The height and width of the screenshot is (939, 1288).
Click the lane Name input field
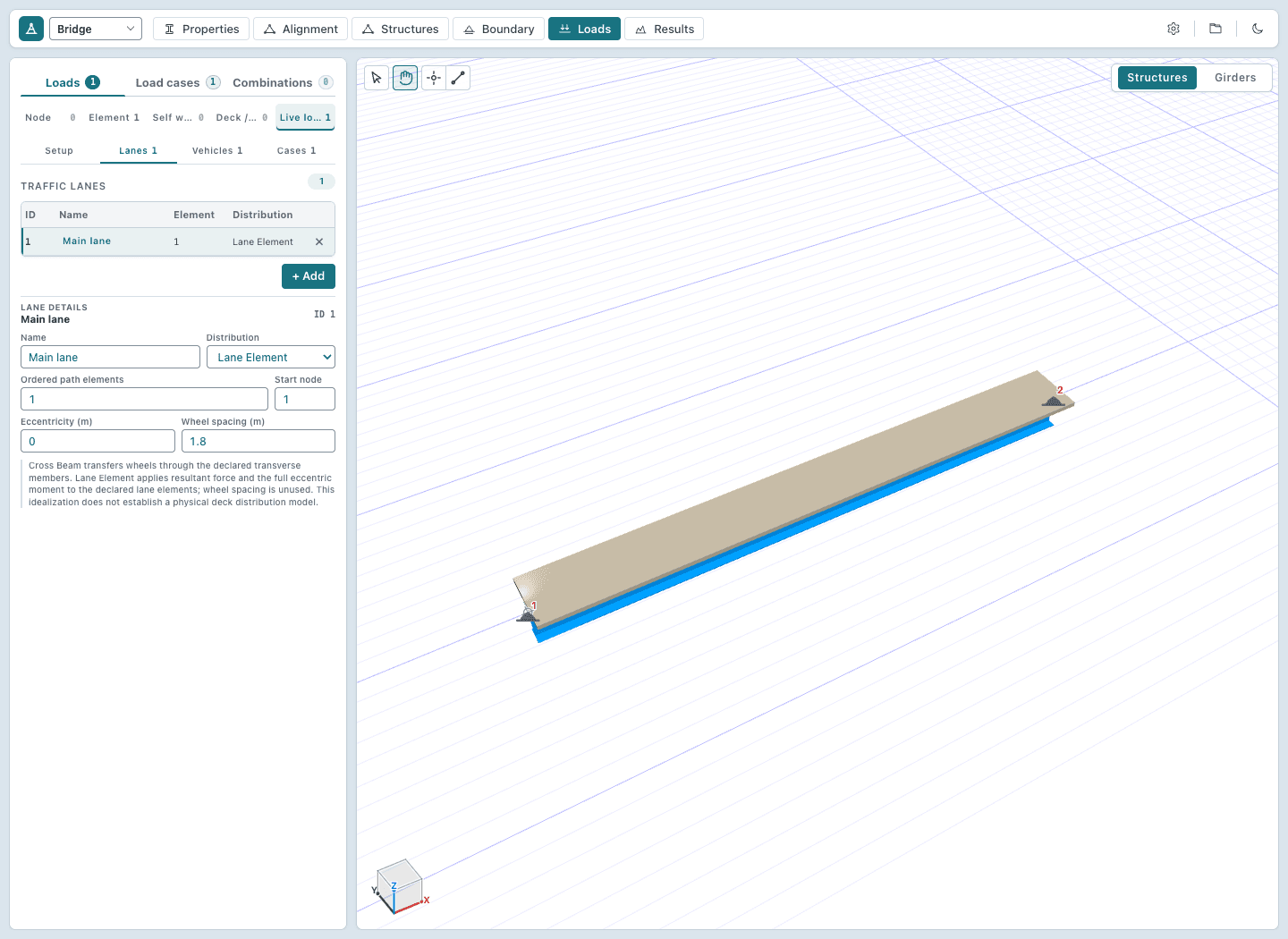pos(110,357)
